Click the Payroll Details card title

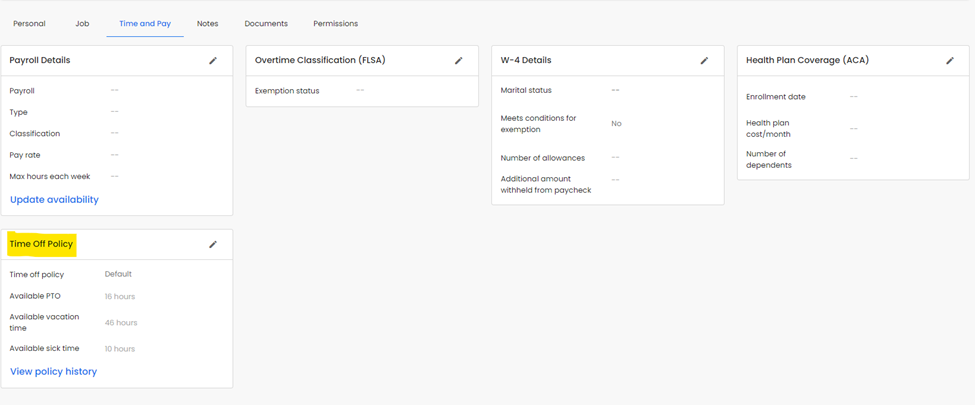tap(40, 61)
